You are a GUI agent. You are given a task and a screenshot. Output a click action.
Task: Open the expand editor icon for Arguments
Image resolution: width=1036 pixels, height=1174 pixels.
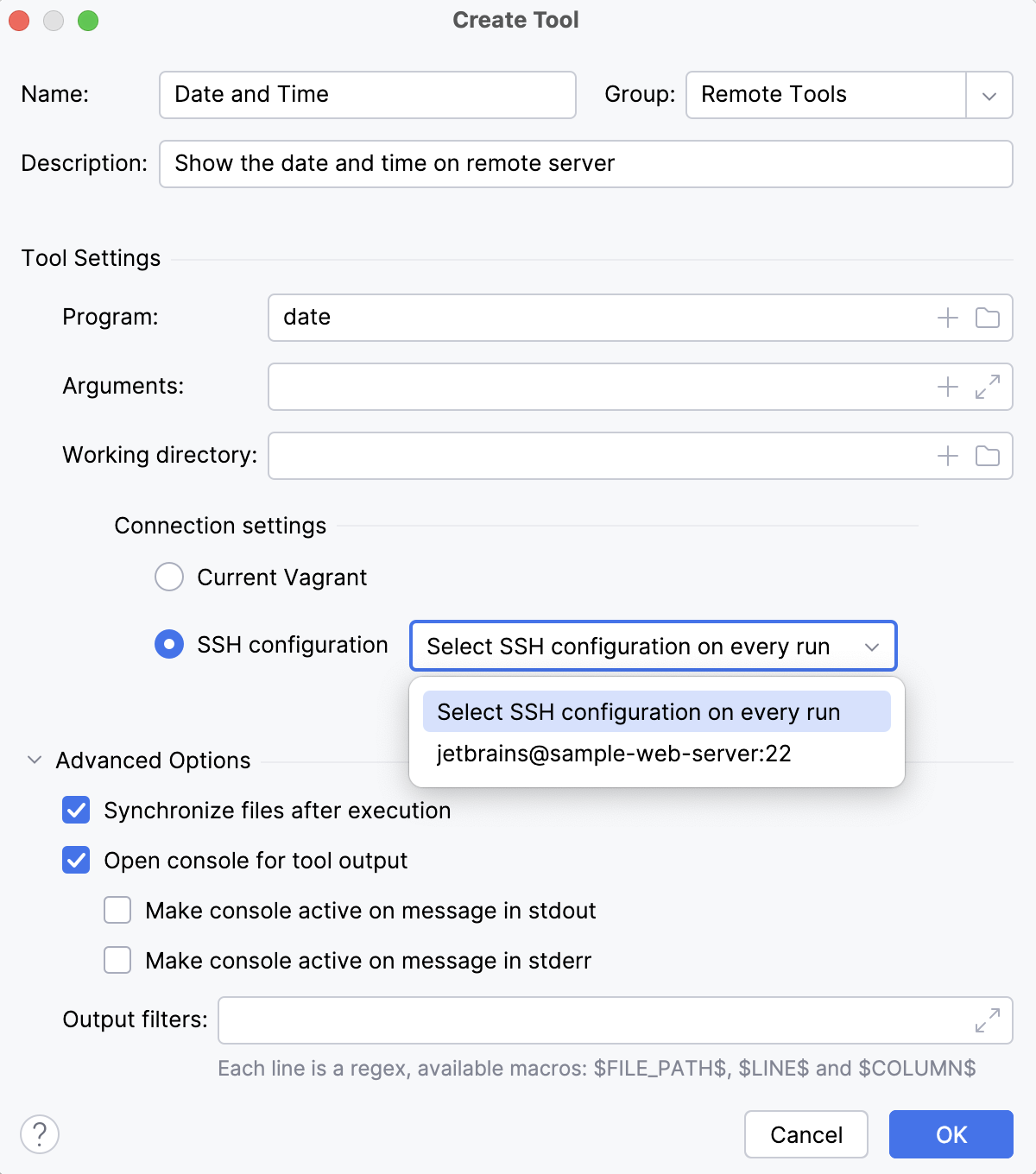[987, 387]
